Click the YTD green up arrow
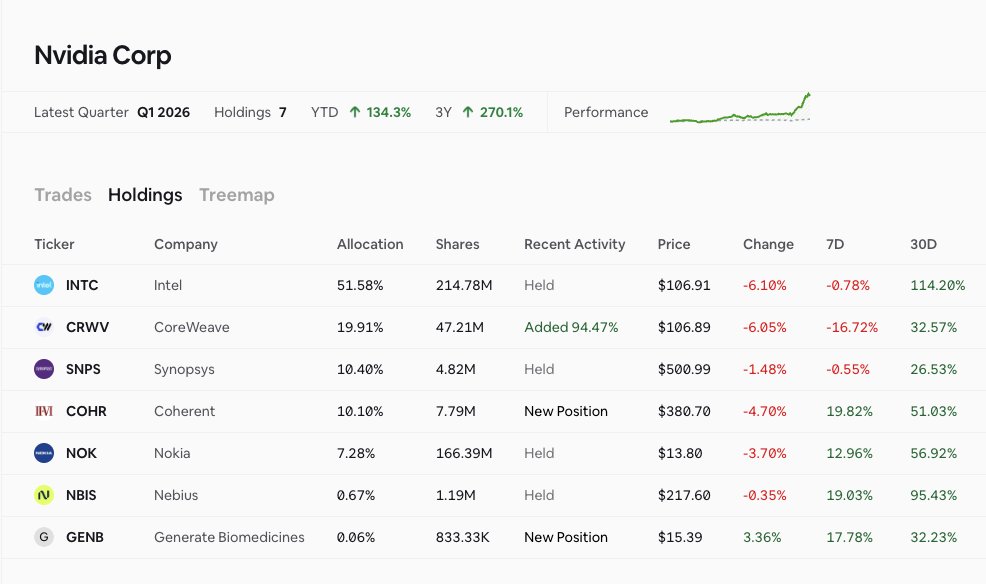The width and height of the screenshot is (986, 584). 355,112
